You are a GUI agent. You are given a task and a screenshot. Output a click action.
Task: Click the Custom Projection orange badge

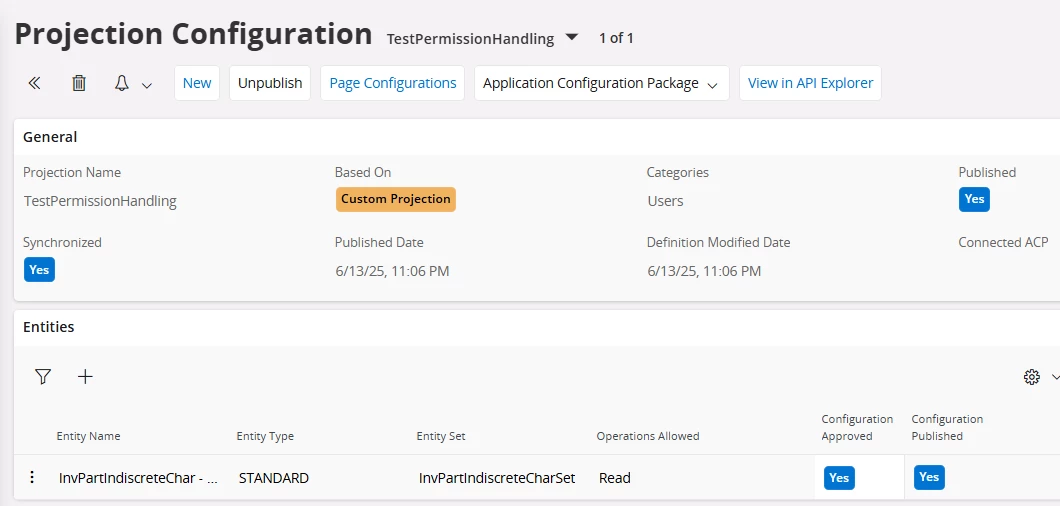(x=396, y=200)
